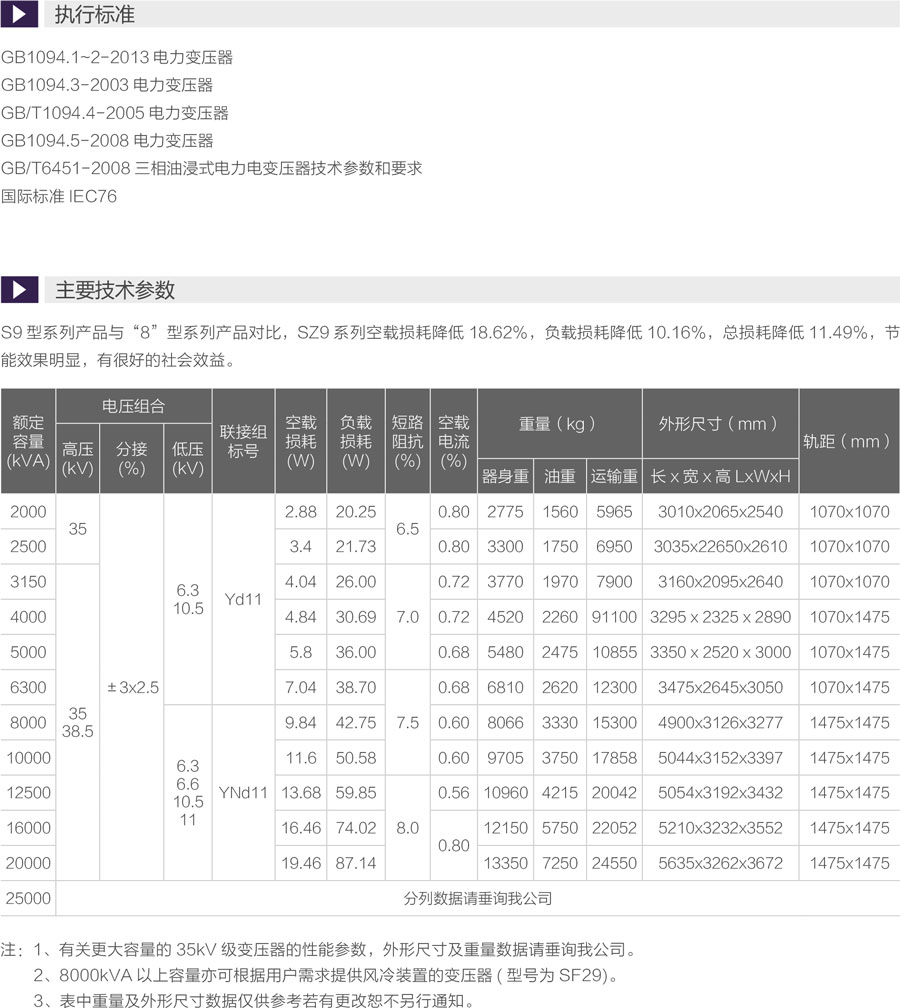The height and width of the screenshot is (1008, 900).
Task: Click the Yd11 connection group cell
Action: click(243, 599)
